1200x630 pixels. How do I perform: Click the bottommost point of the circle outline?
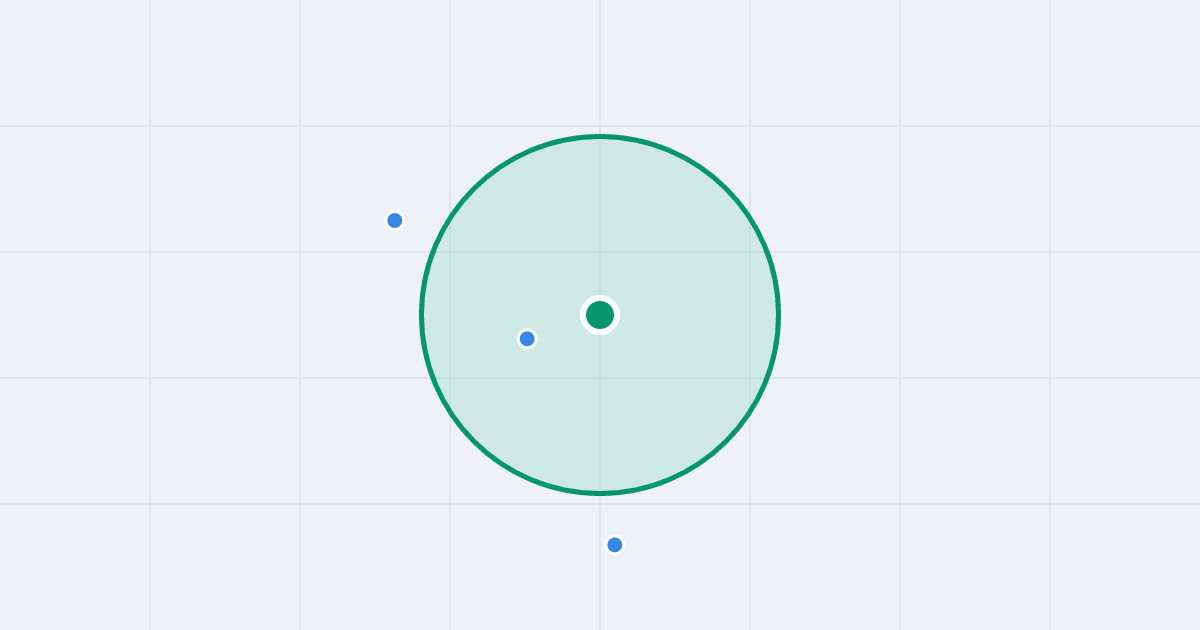tap(600, 493)
